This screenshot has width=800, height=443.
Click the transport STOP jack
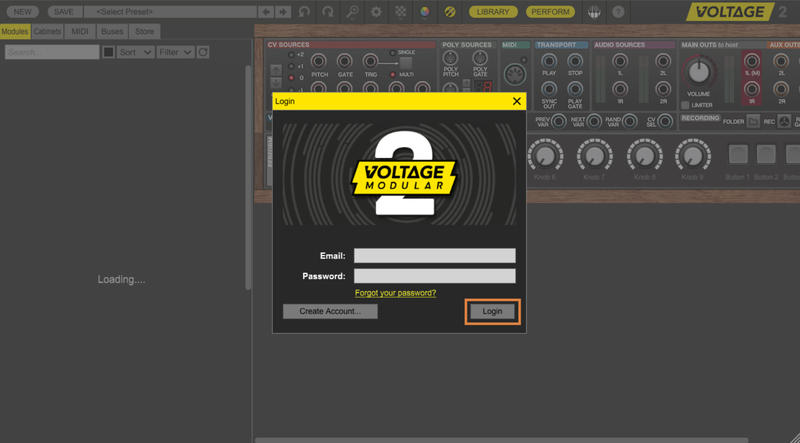pos(575,61)
